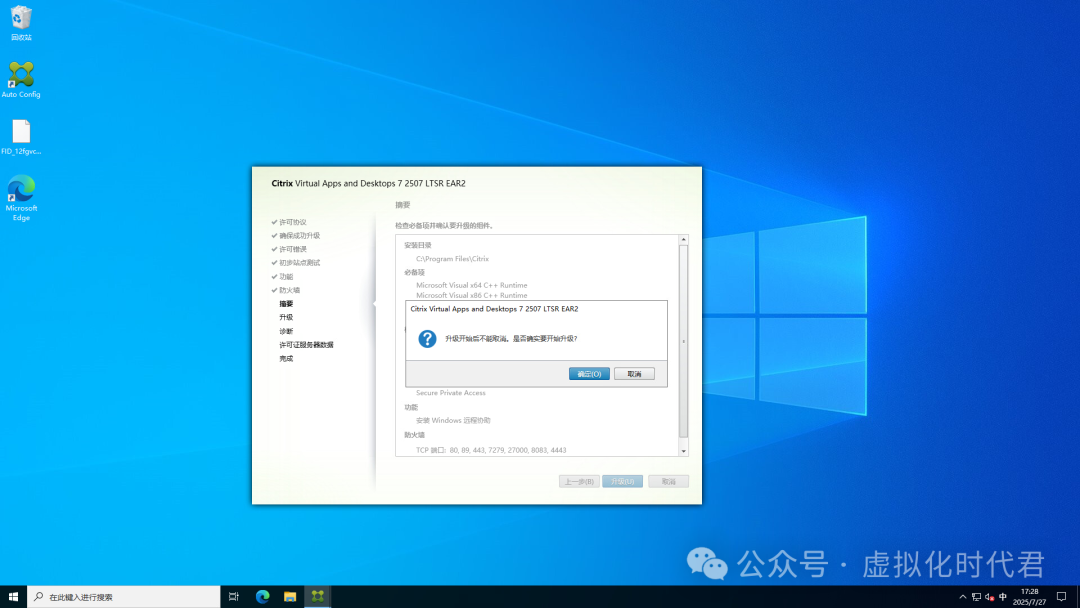1080x608 pixels.
Task: Select the 摘要 step in the sidebar
Action: pyautogui.click(x=286, y=304)
